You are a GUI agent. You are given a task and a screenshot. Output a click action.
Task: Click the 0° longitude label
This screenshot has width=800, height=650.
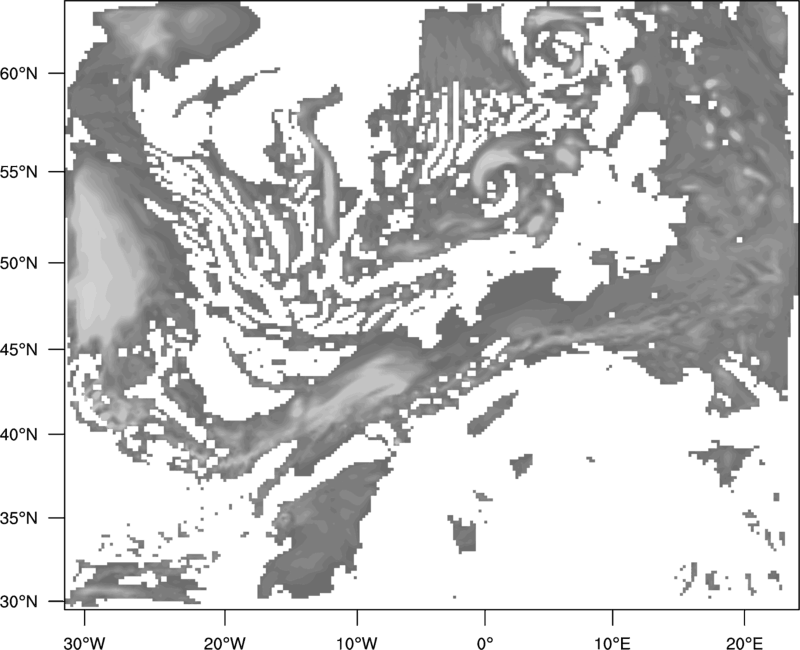click(485, 643)
